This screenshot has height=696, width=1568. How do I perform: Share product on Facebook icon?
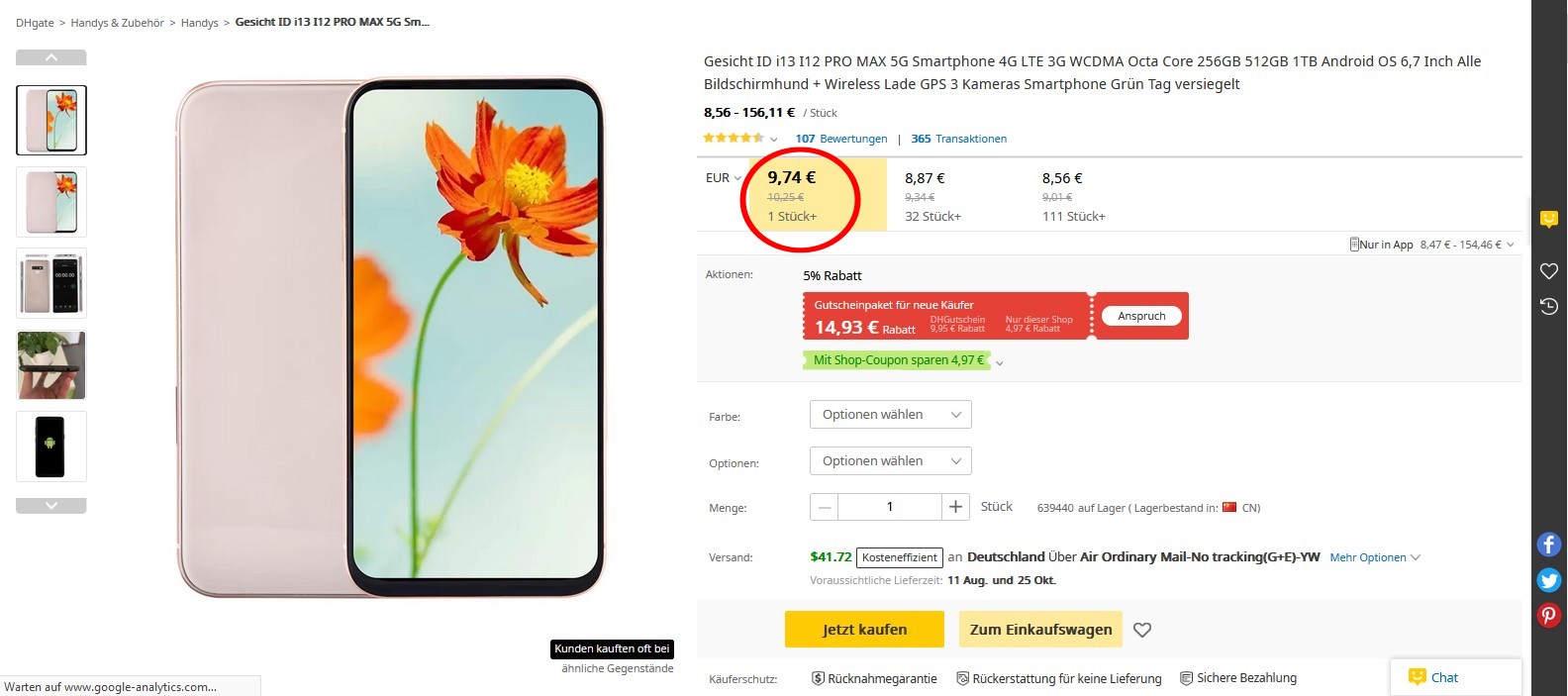1548,545
